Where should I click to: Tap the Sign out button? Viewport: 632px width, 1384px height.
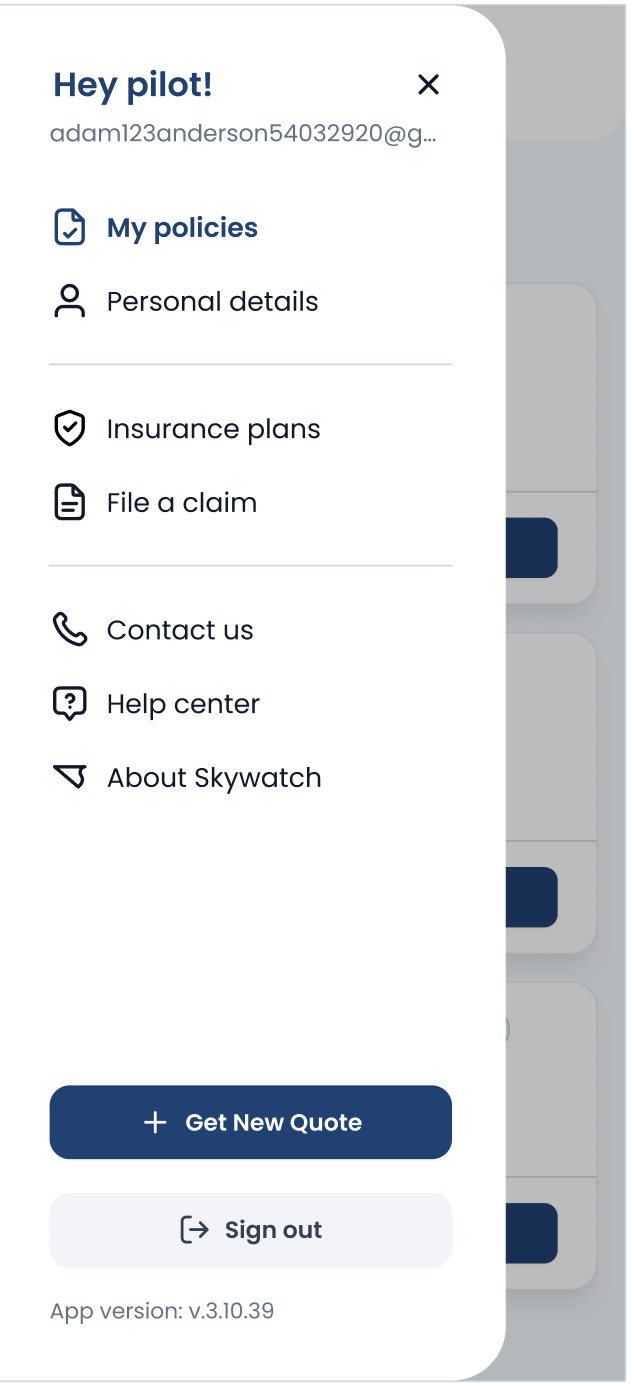click(x=251, y=1230)
